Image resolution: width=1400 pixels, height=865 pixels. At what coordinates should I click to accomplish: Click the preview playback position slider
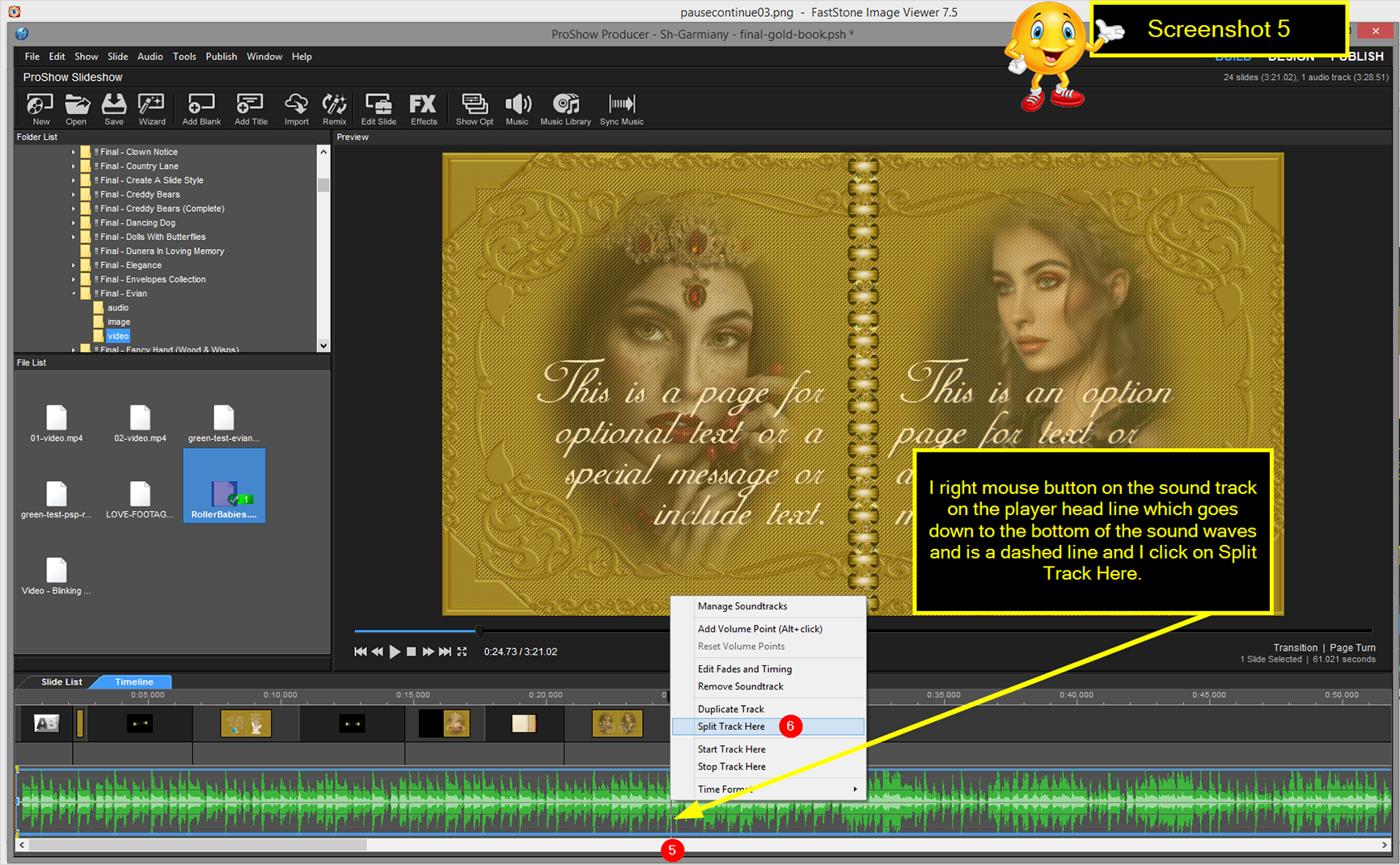[x=479, y=631]
